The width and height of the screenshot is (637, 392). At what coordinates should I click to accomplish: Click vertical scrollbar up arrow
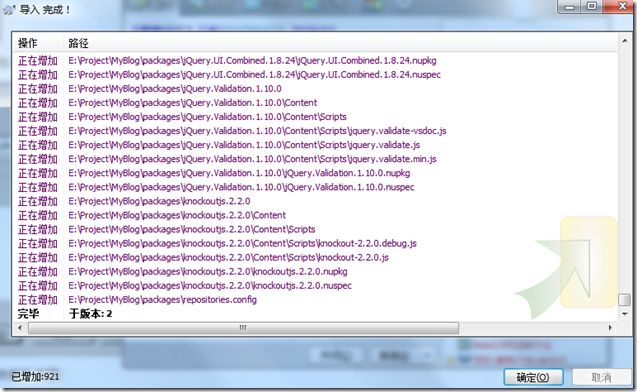624,40
